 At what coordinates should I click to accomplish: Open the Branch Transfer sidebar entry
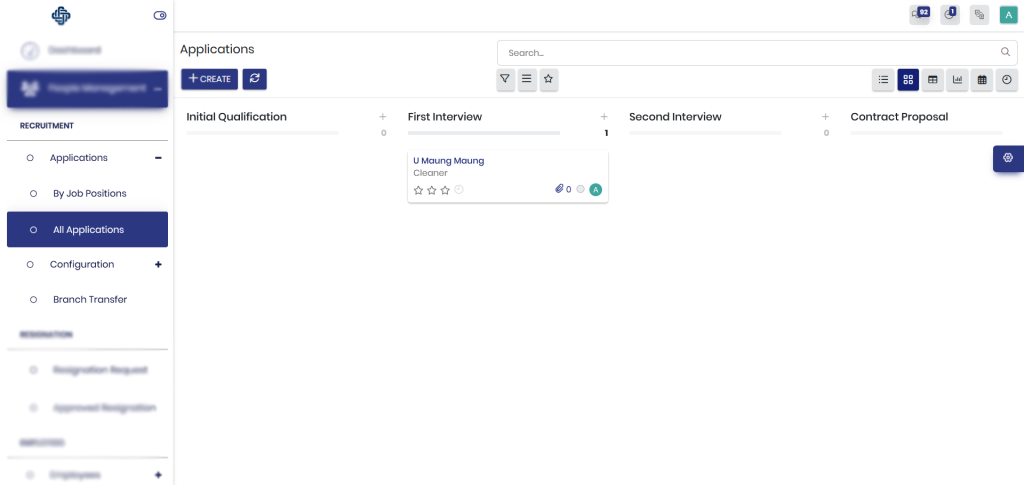(x=90, y=300)
